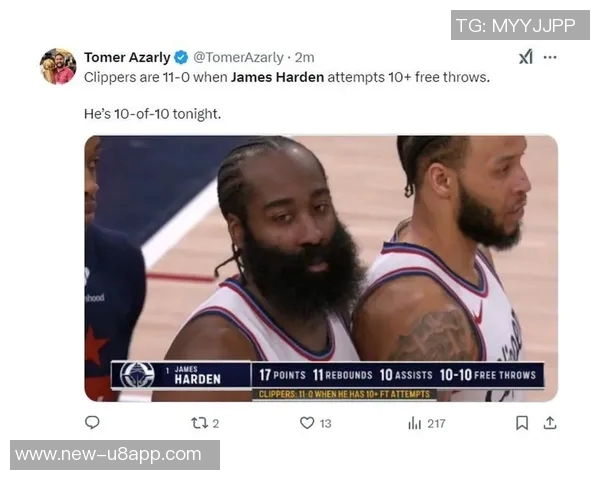Open the @TomerAzarly handle link

pyautogui.click(x=238, y=57)
